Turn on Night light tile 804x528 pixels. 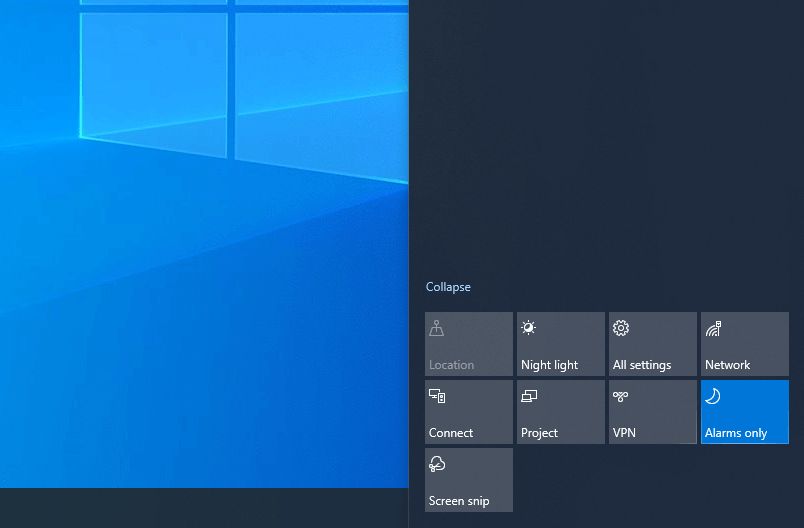coord(560,344)
